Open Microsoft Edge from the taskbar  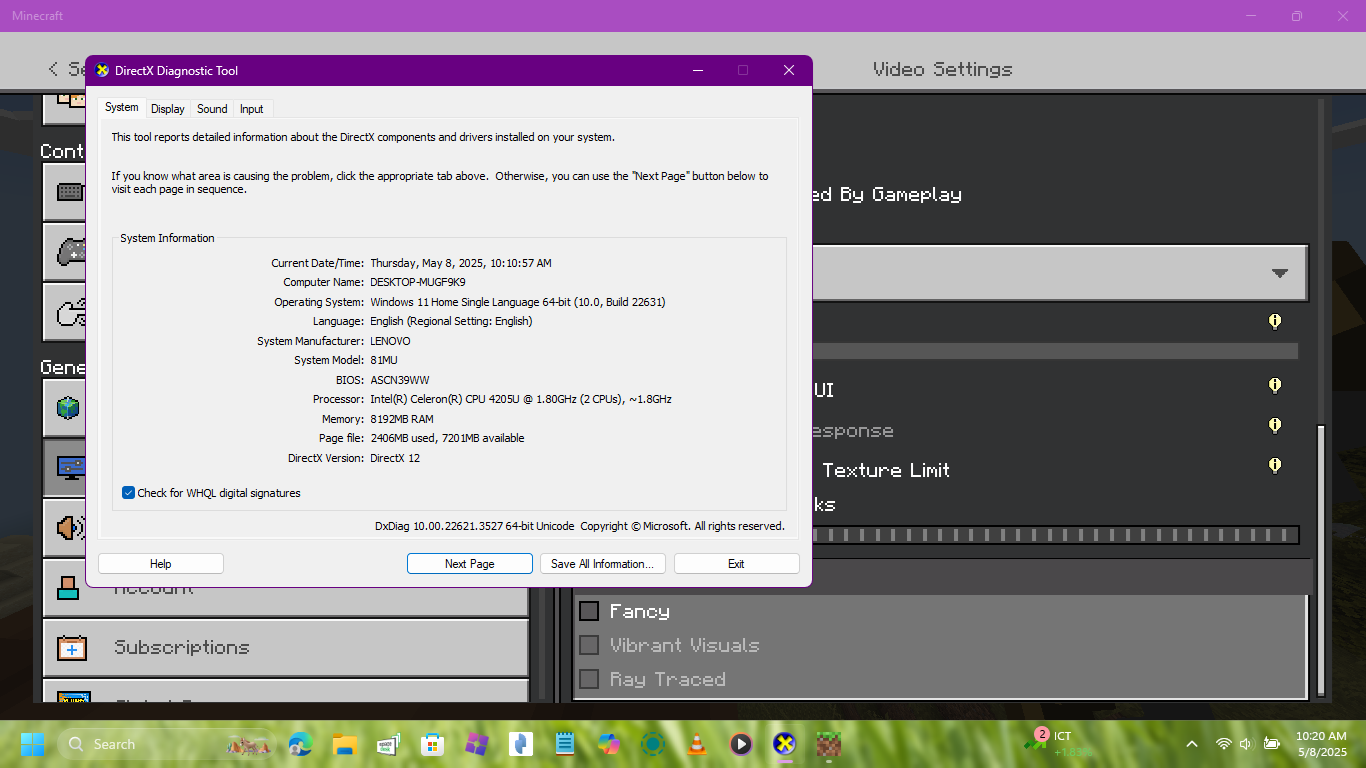300,744
